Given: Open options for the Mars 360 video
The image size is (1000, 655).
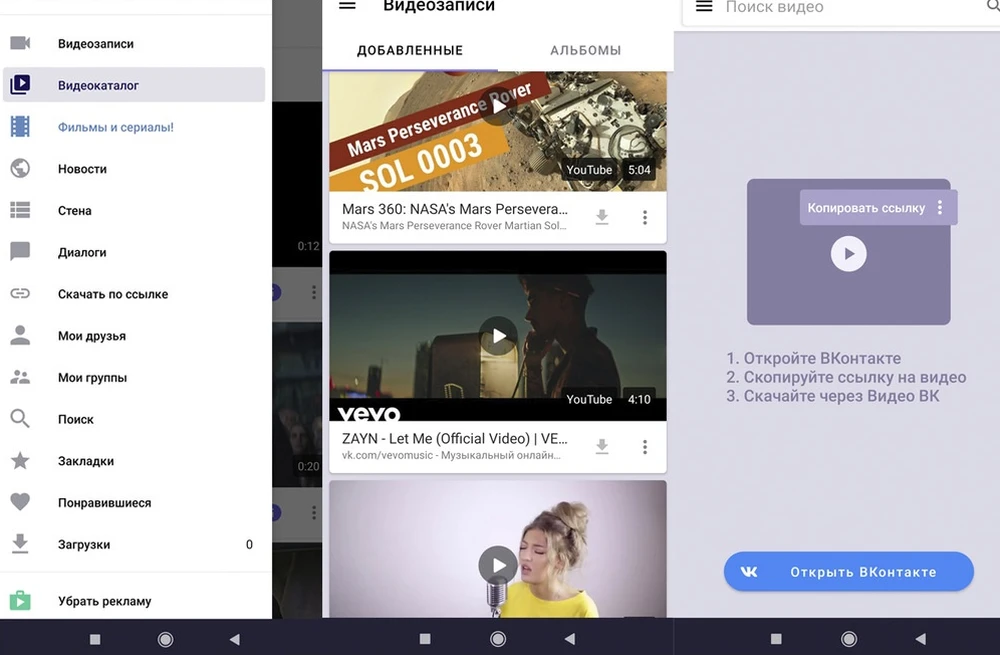Looking at the screenshot, I should tap(645, 217).
